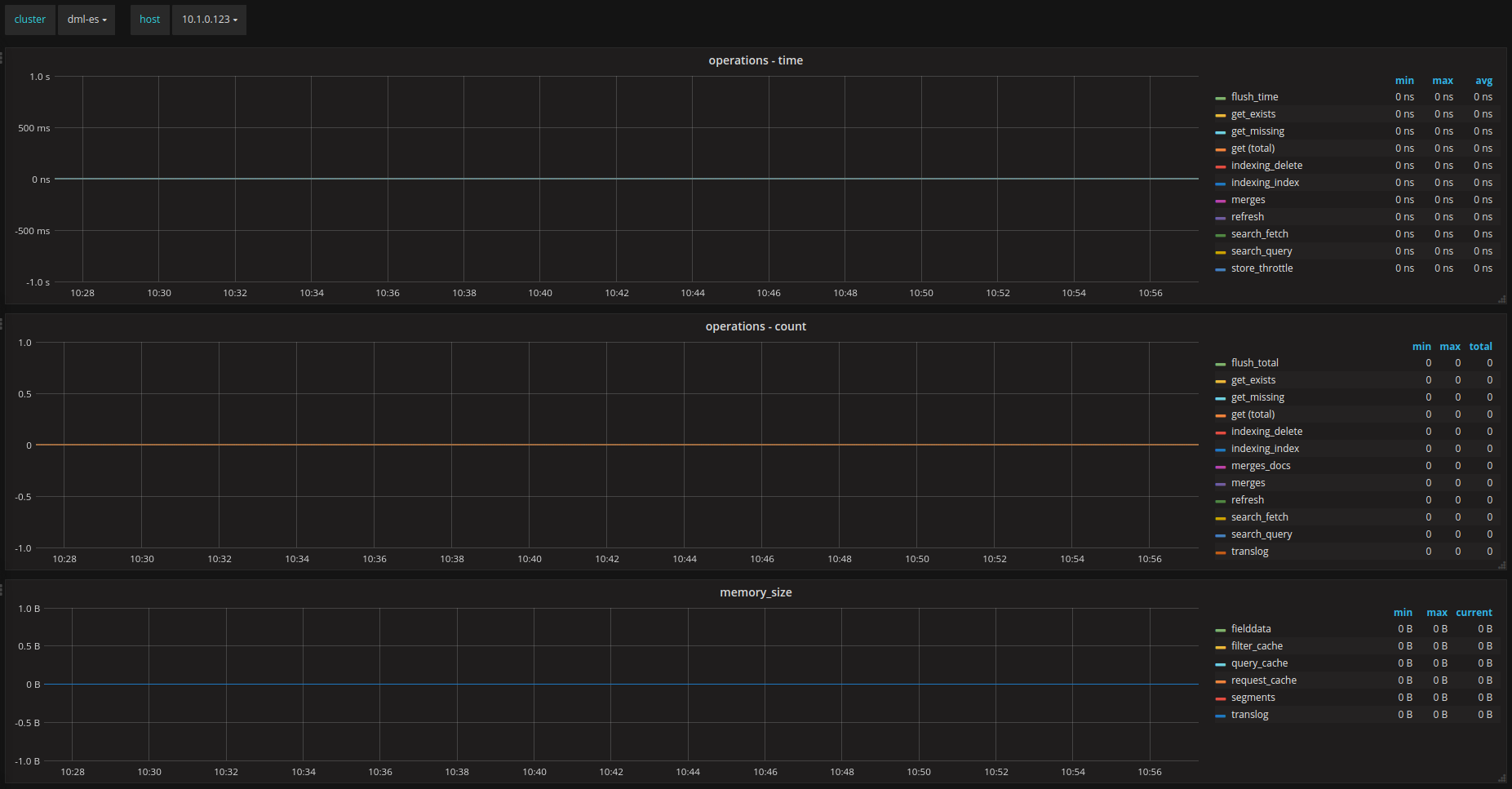Open color picker for merges_docs swatch
The height and width of the screenshot is (789, 1512).
1221,467
